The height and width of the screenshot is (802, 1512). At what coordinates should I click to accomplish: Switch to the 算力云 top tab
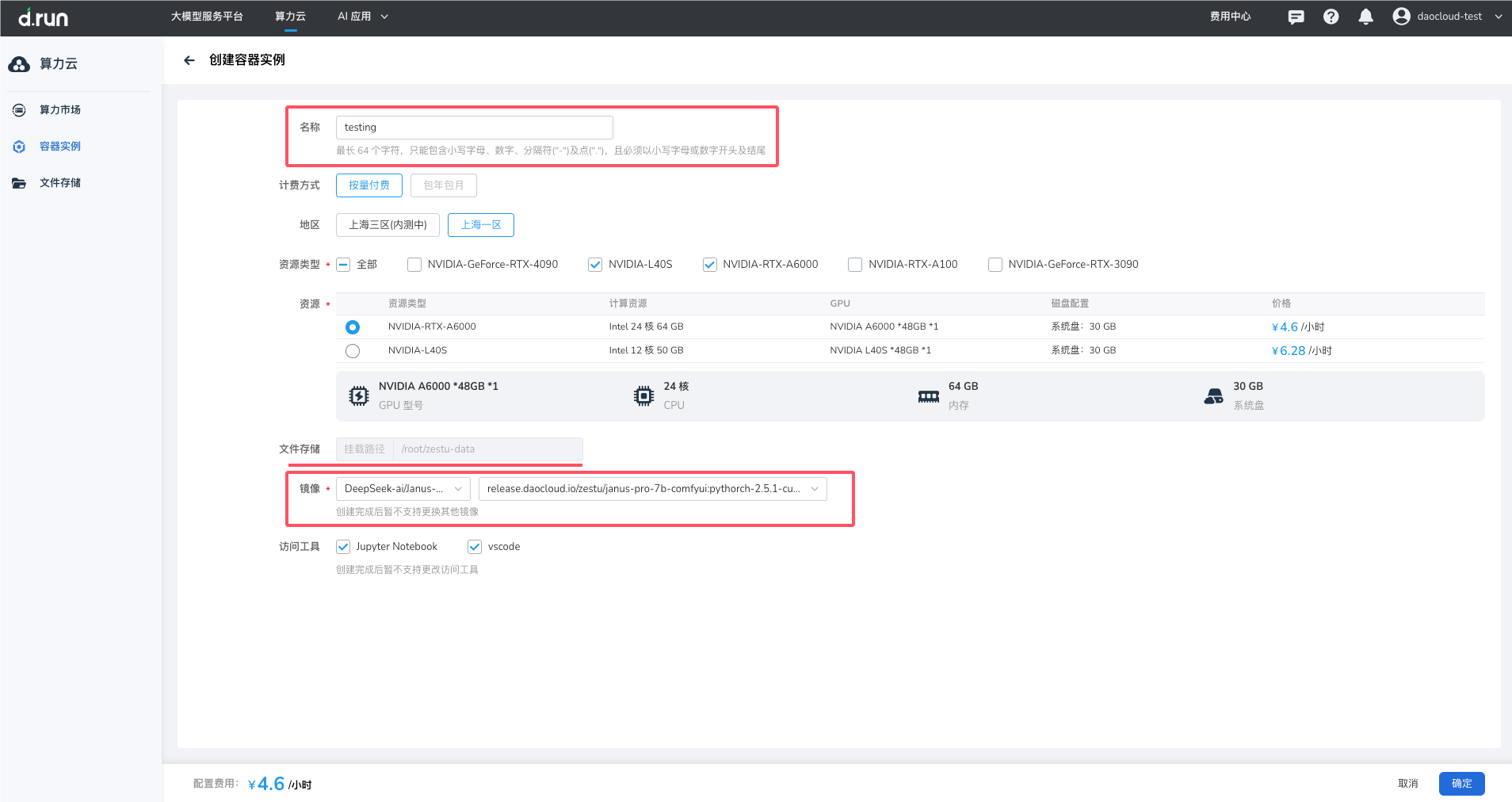coord(290,17)
